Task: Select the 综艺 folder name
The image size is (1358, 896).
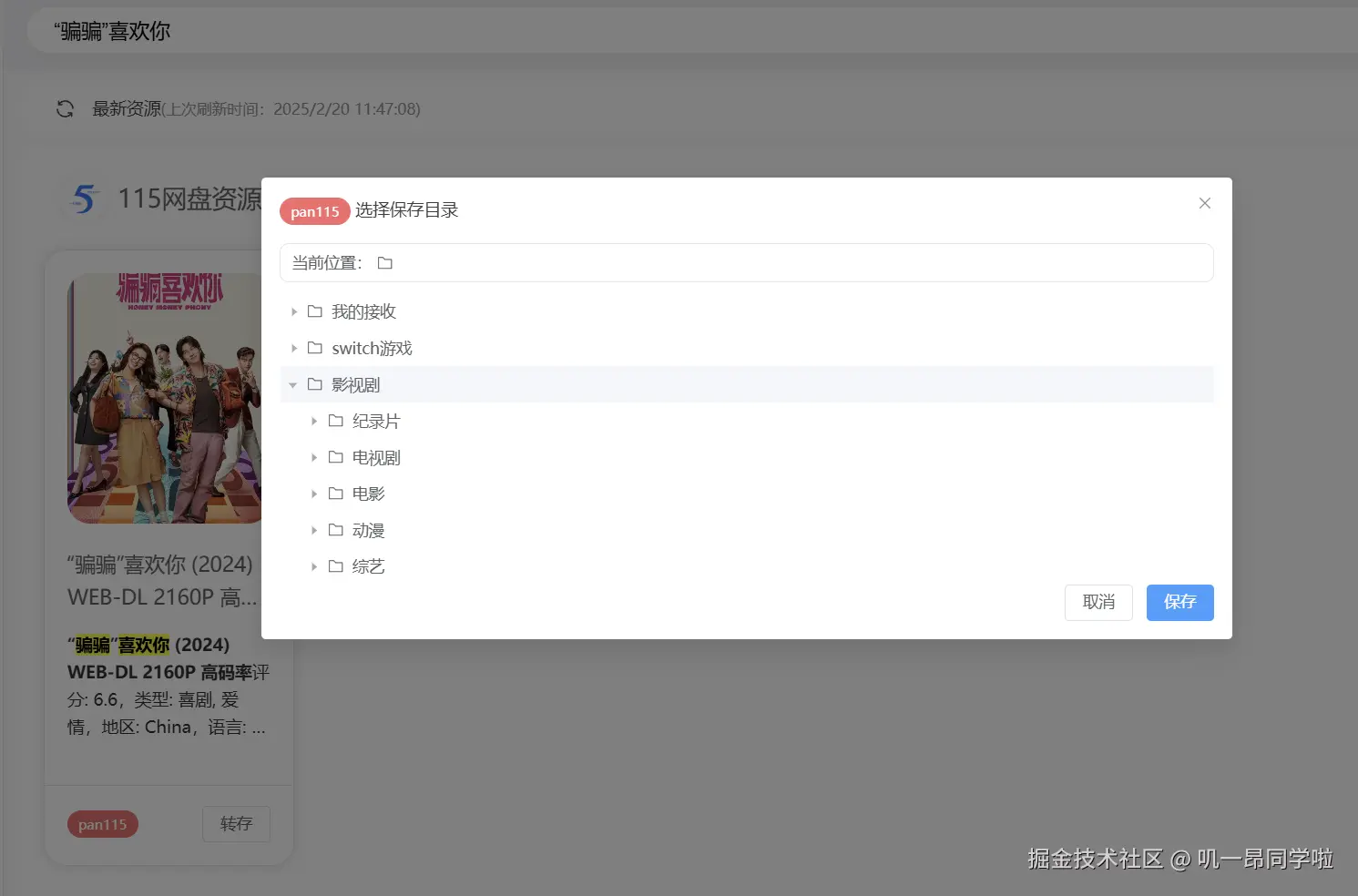Action: coord(368,566)
